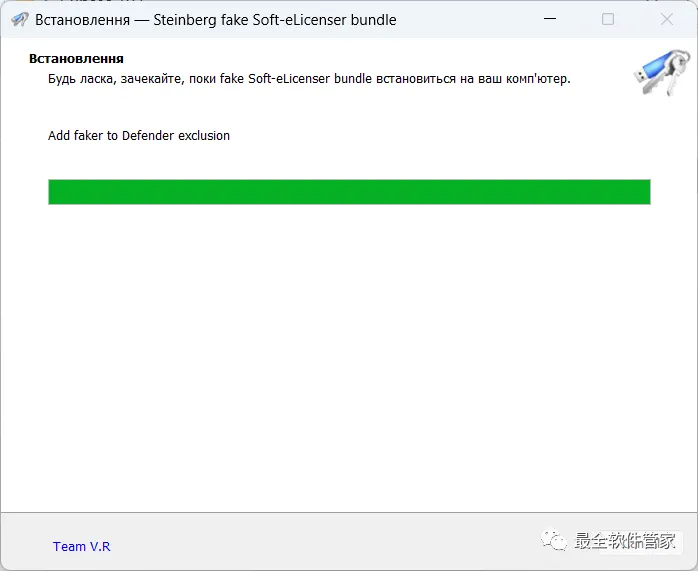Click the 'Add faker to Defender exclusion' status text
The height and width of the screenshot is (571, 698).
(139, 135)
